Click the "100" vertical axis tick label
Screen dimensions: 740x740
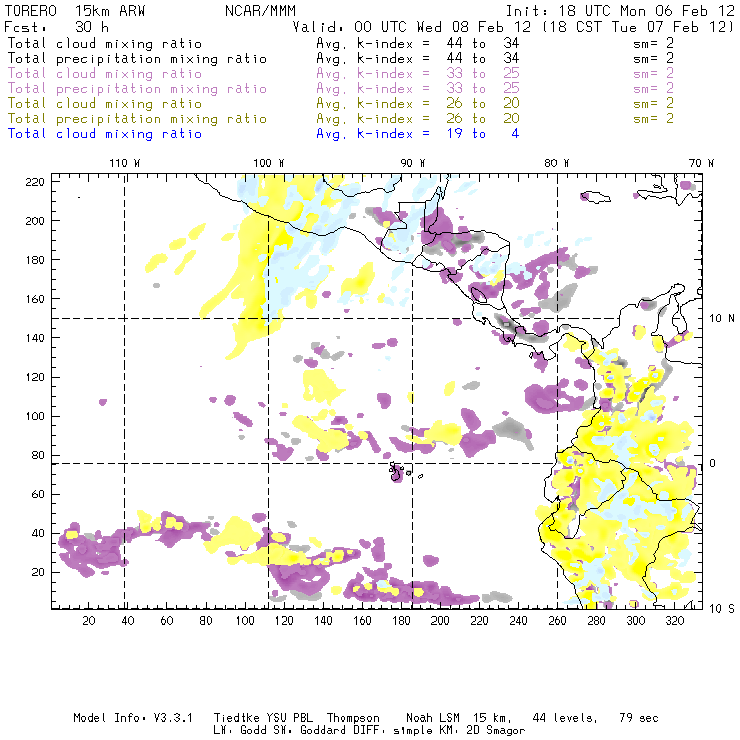tap(34, 416)
